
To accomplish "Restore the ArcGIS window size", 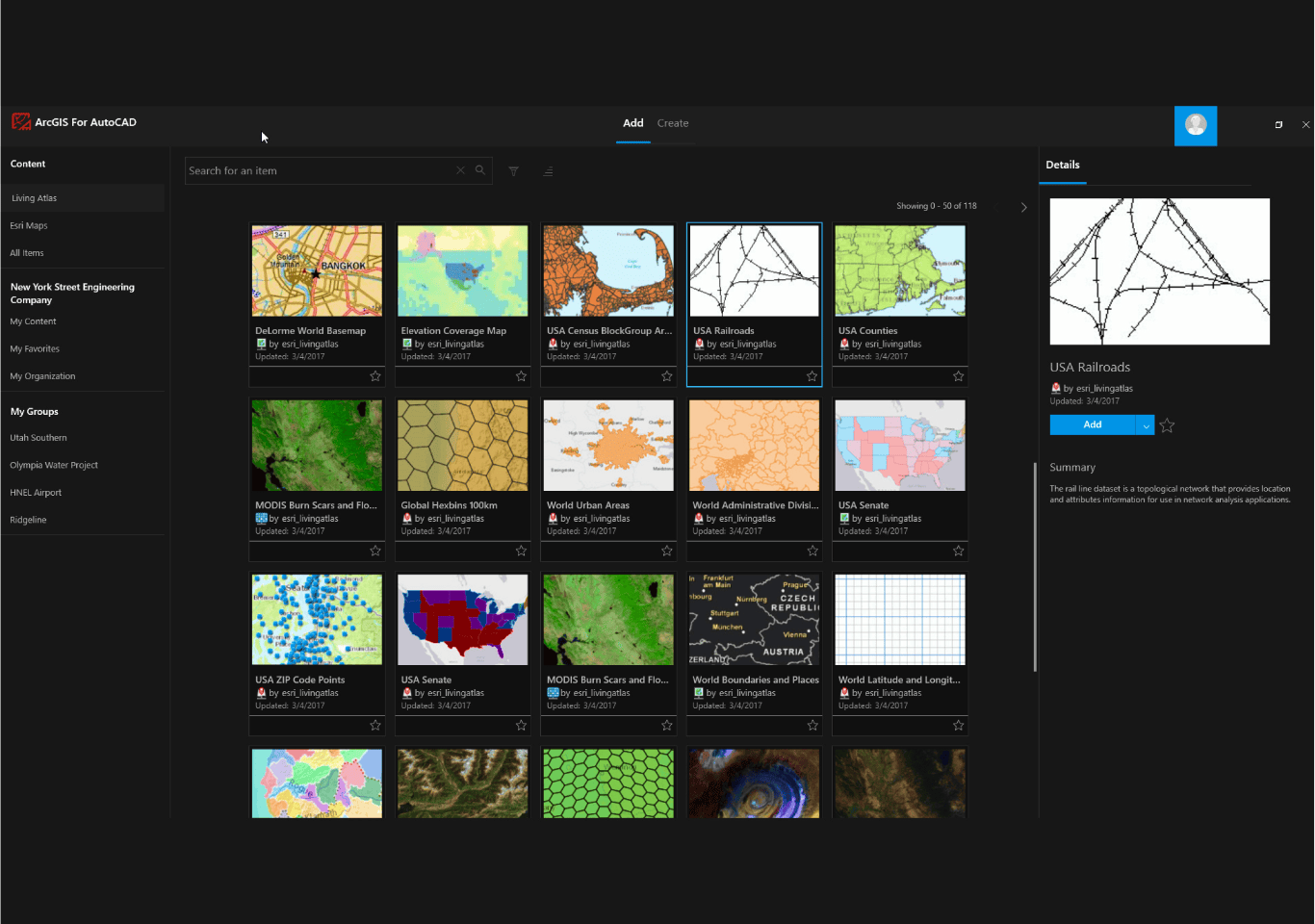I will click(x=1278, y=124).
